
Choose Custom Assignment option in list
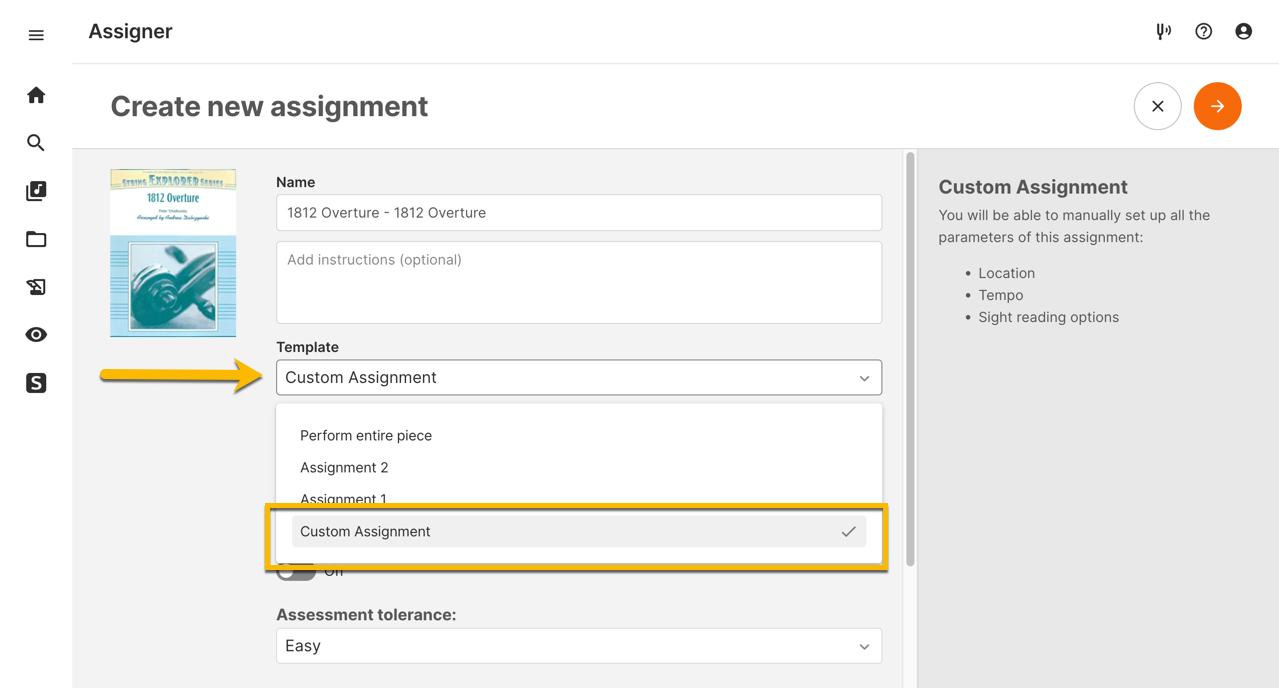point(579,532)
